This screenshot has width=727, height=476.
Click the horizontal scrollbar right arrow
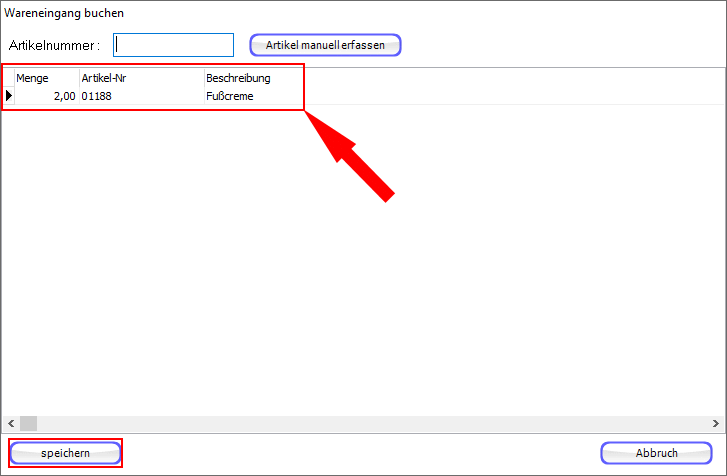click(x=717, y=423)
